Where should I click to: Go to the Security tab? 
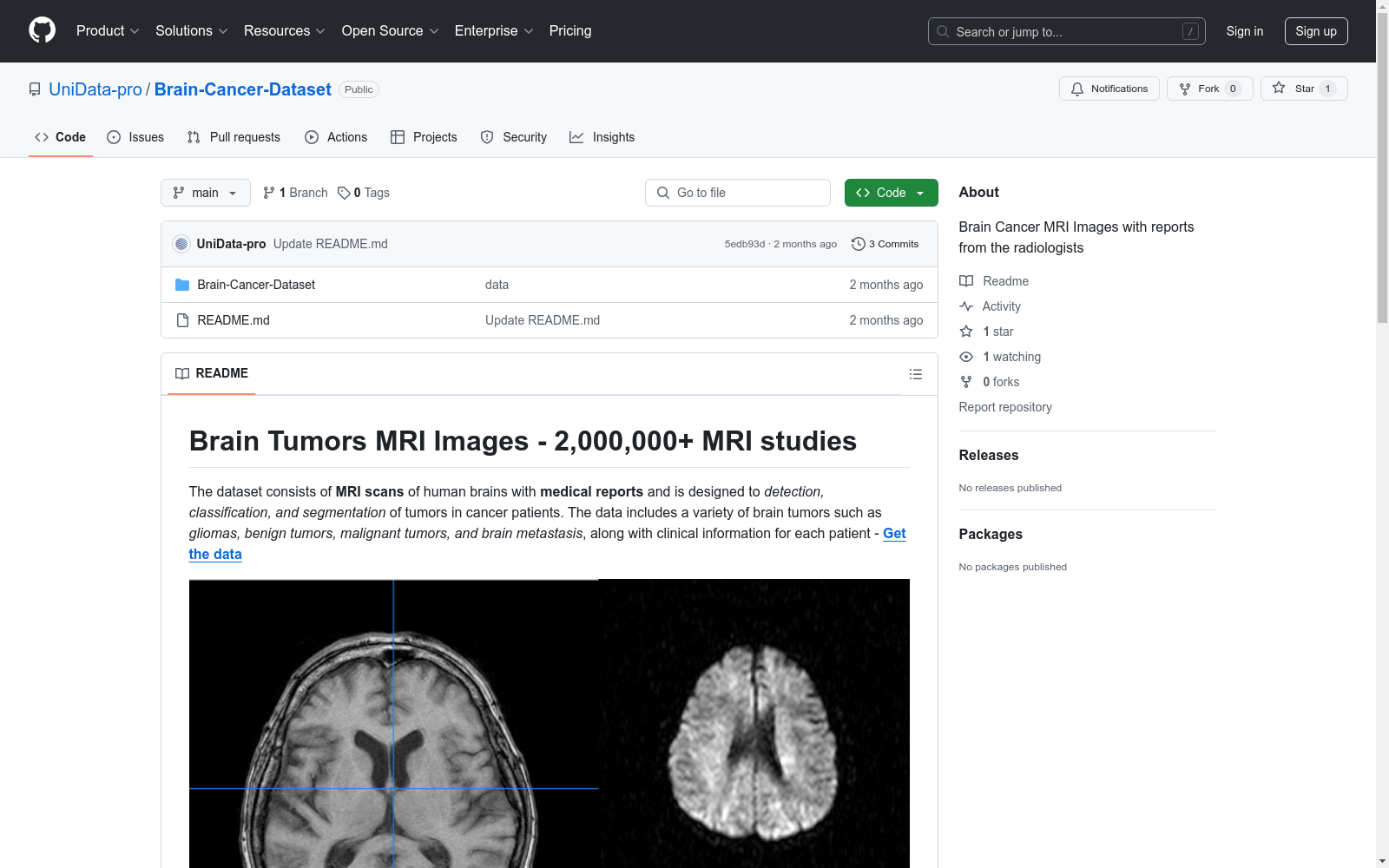514,137
